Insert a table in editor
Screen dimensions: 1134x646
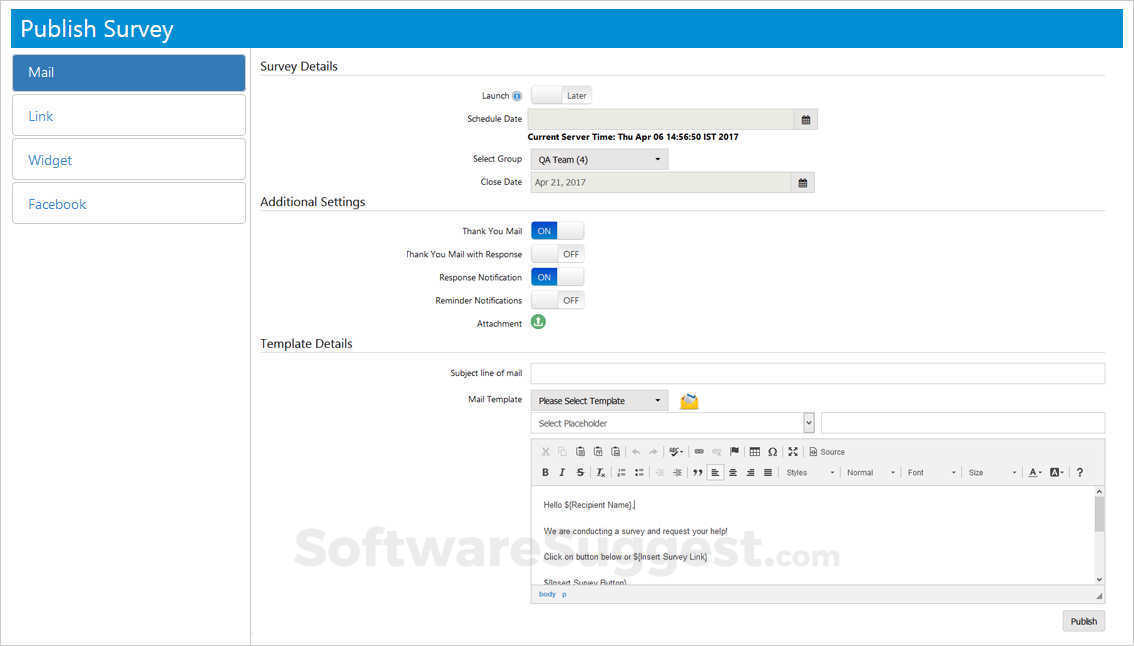click(755, 451)
